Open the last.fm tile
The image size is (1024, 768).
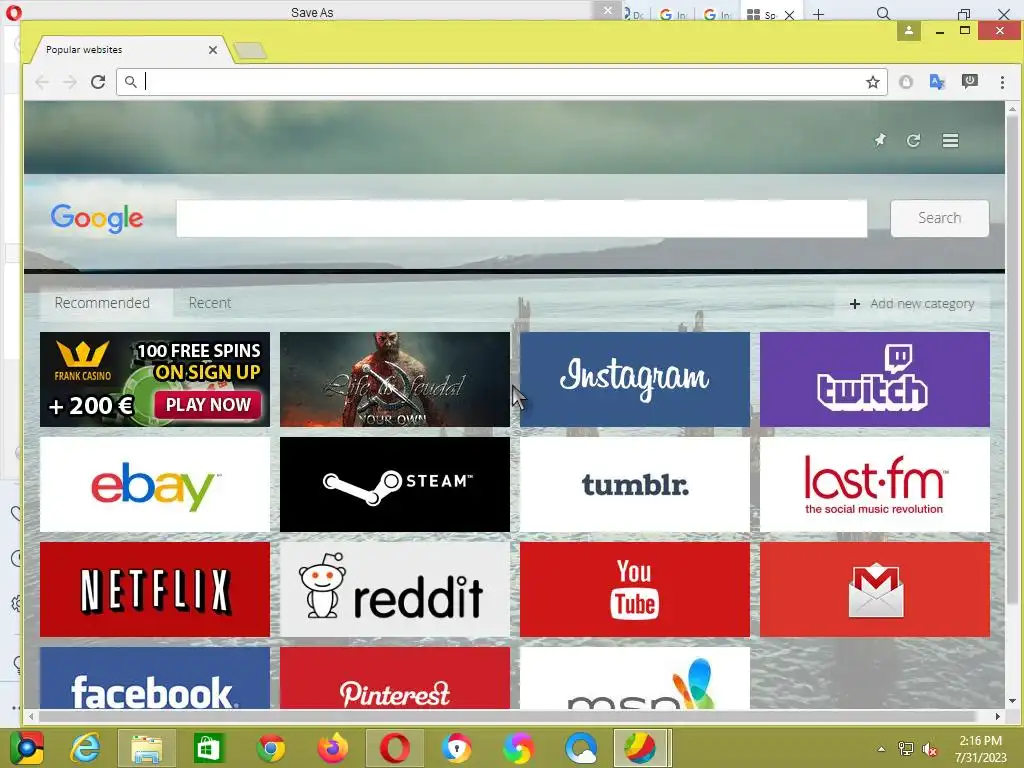(874, 485)
